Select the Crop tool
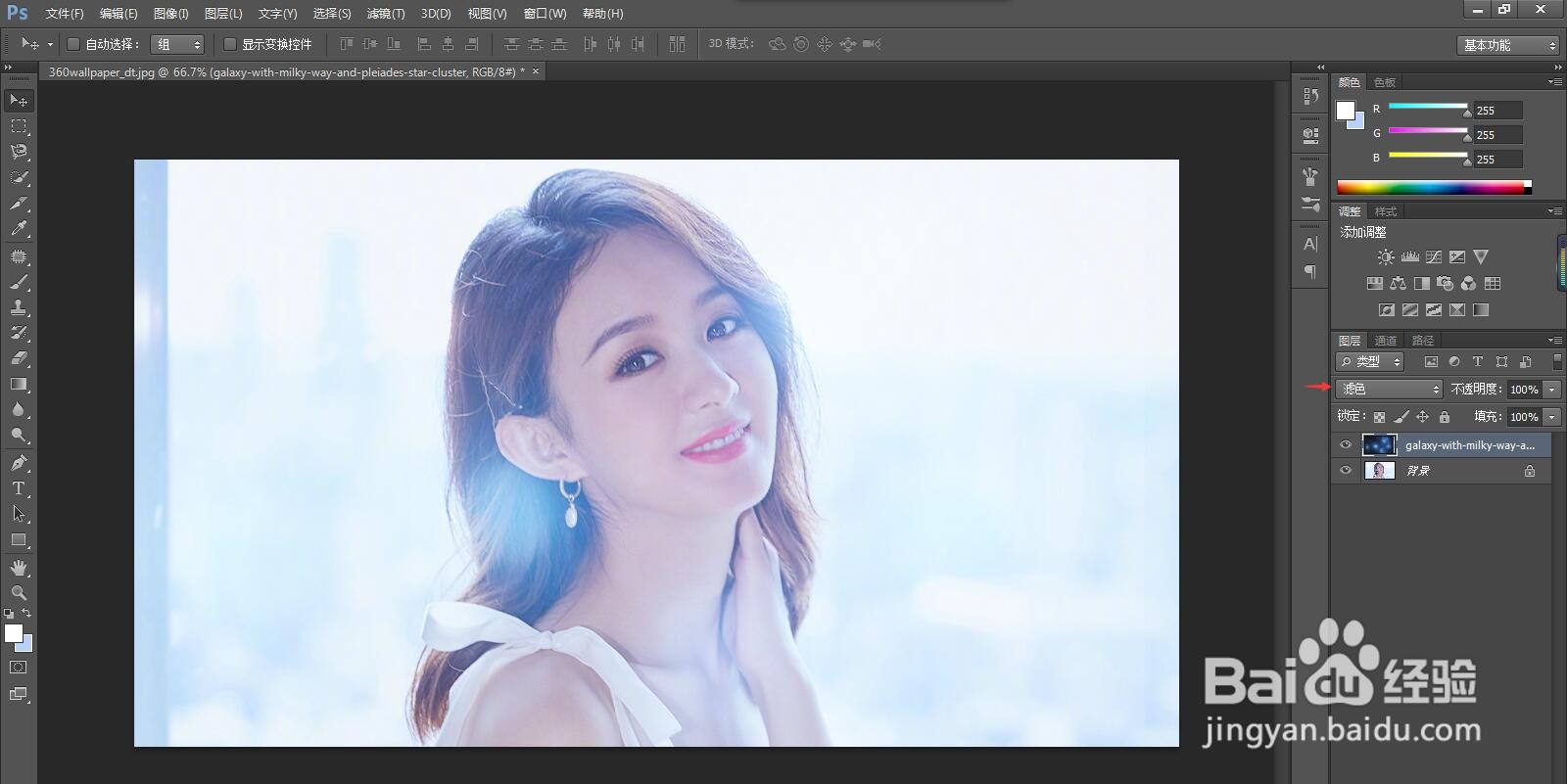1567x784 pixels. click(x=19, y=204)
